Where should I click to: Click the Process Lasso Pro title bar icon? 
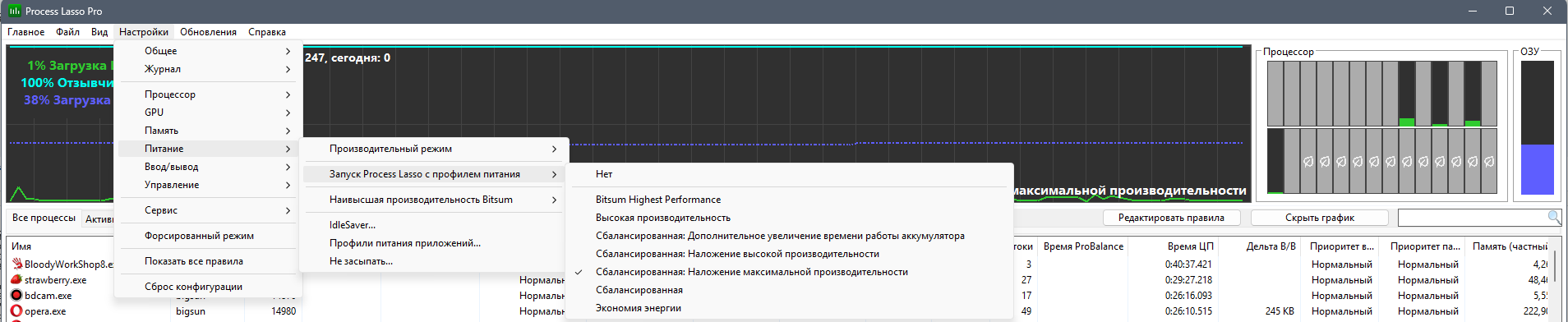click(x=14, y=11)
